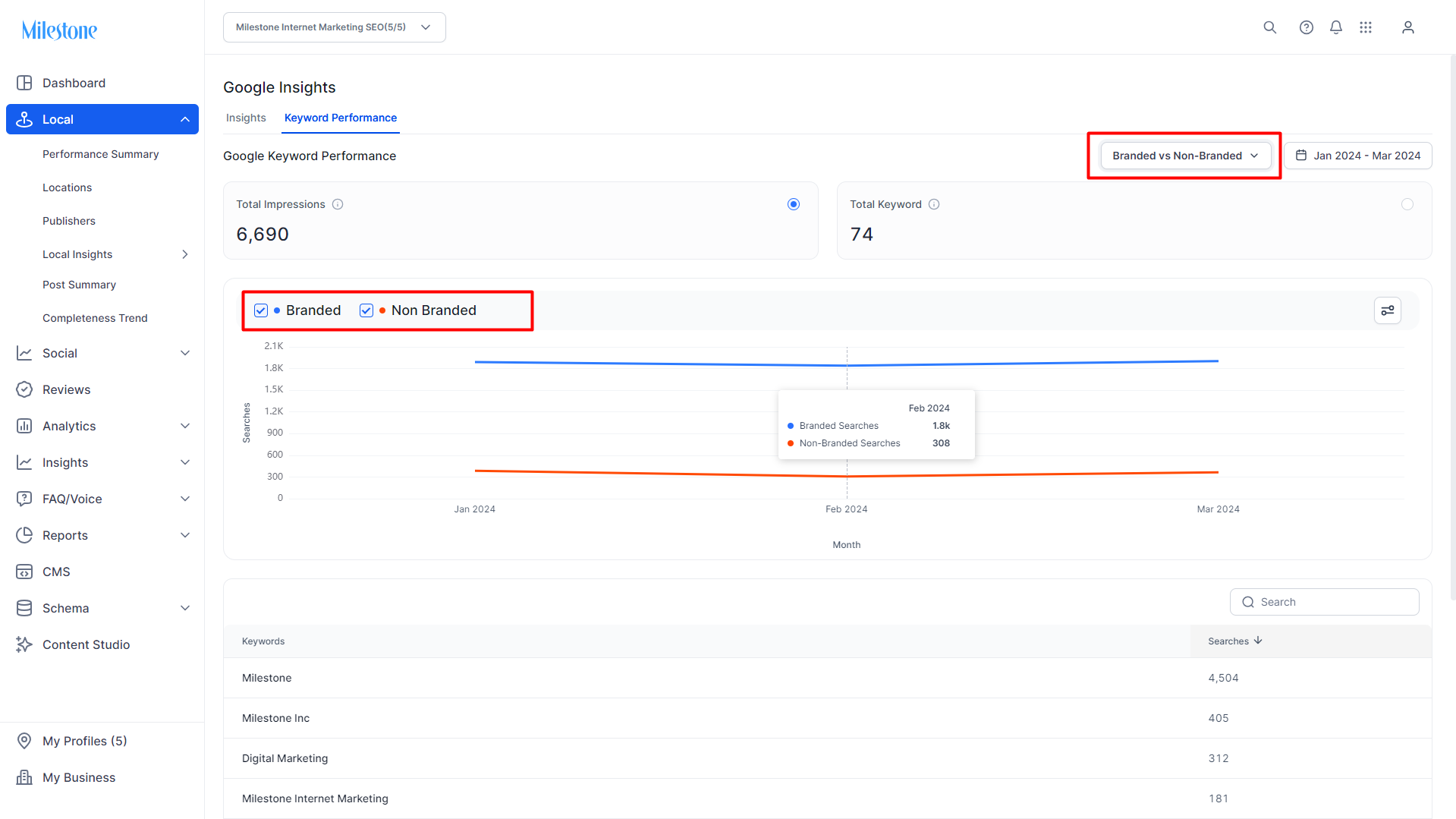Switch to the Insights tab
This screenshot has width=1456, height=819.
[246, 118]
